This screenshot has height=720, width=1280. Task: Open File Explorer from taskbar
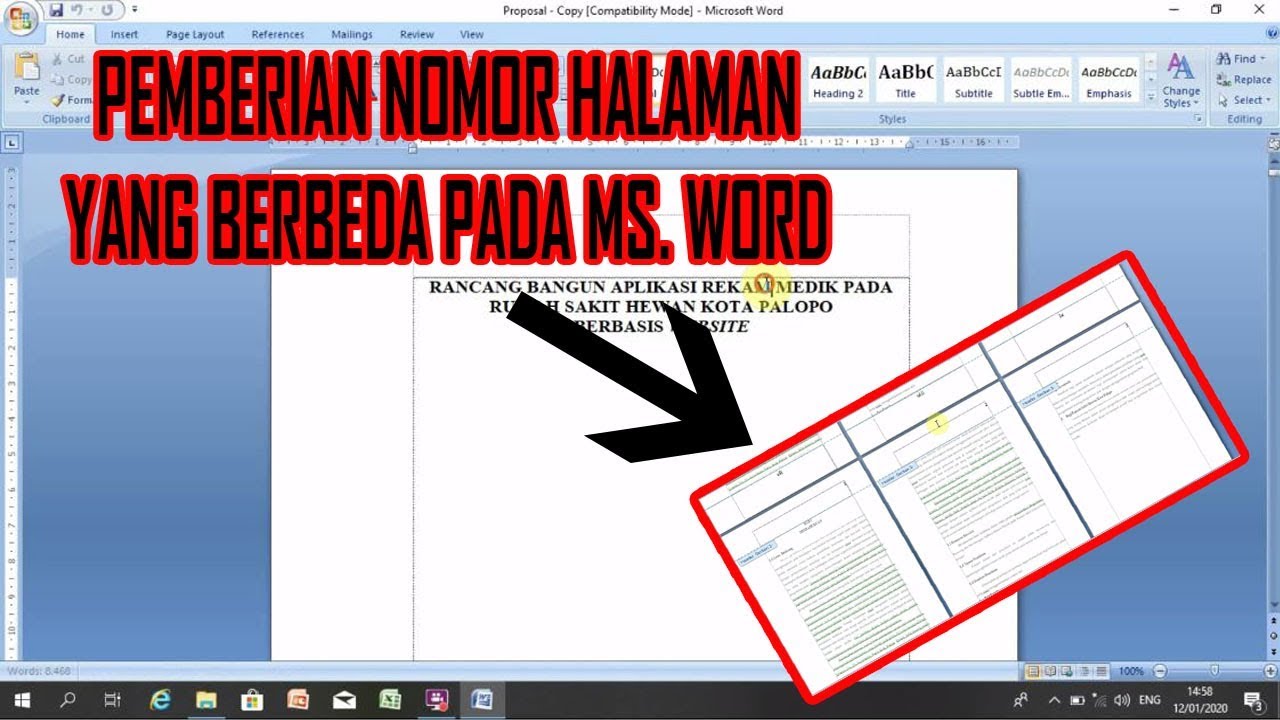point(206,700)
